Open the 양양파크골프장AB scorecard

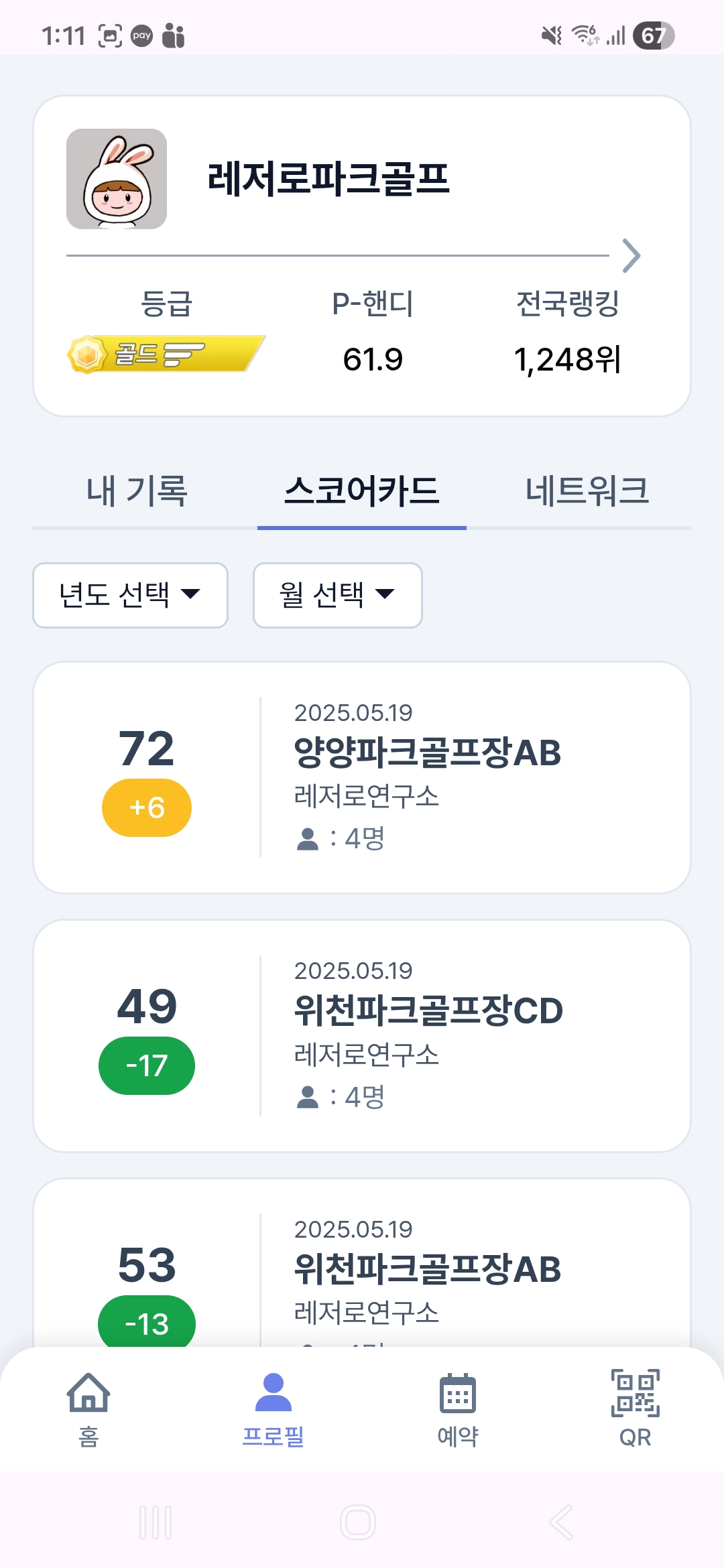(428, 753)
